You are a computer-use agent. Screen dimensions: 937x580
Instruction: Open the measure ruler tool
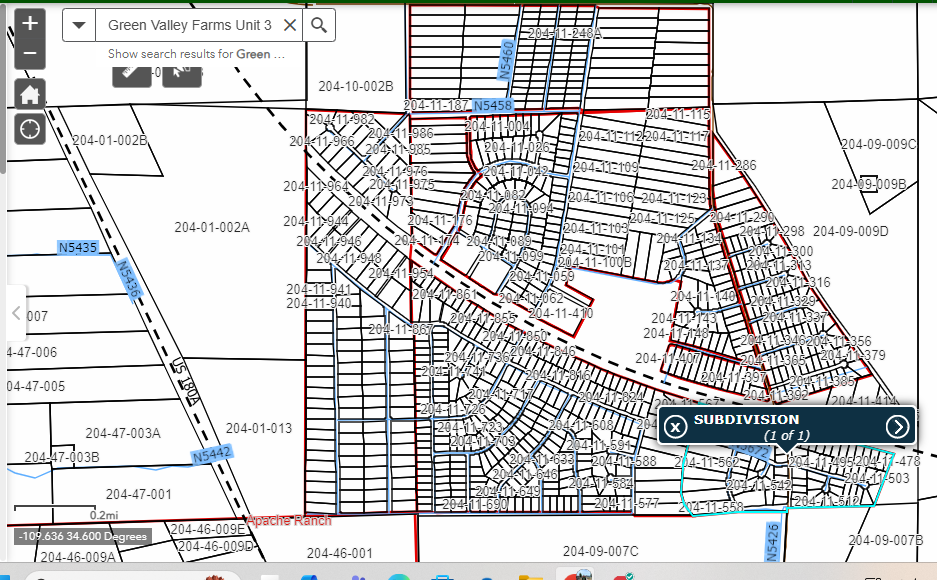coord(131,72)
